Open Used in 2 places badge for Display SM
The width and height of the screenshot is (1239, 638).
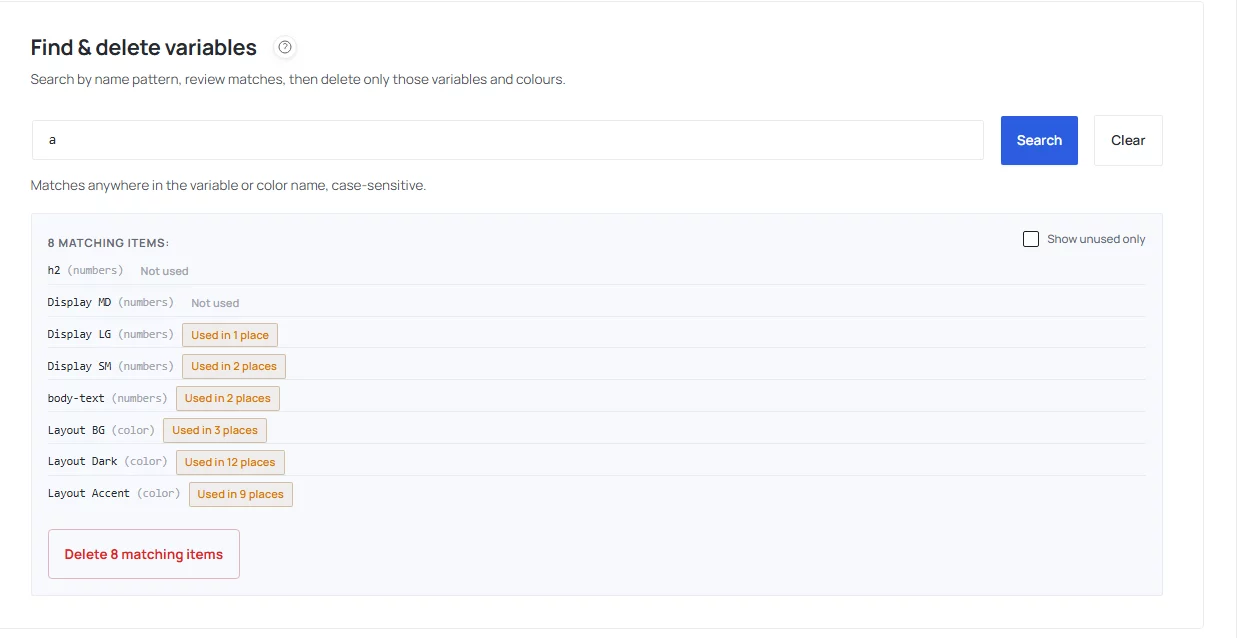pos(234,367)
